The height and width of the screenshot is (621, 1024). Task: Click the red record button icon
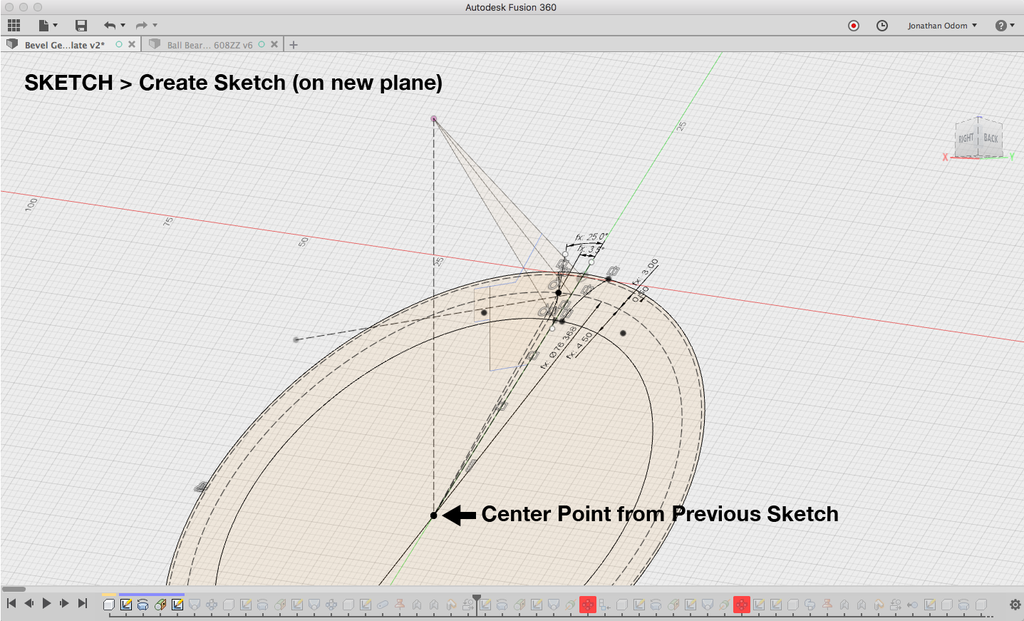coord(854,25)
